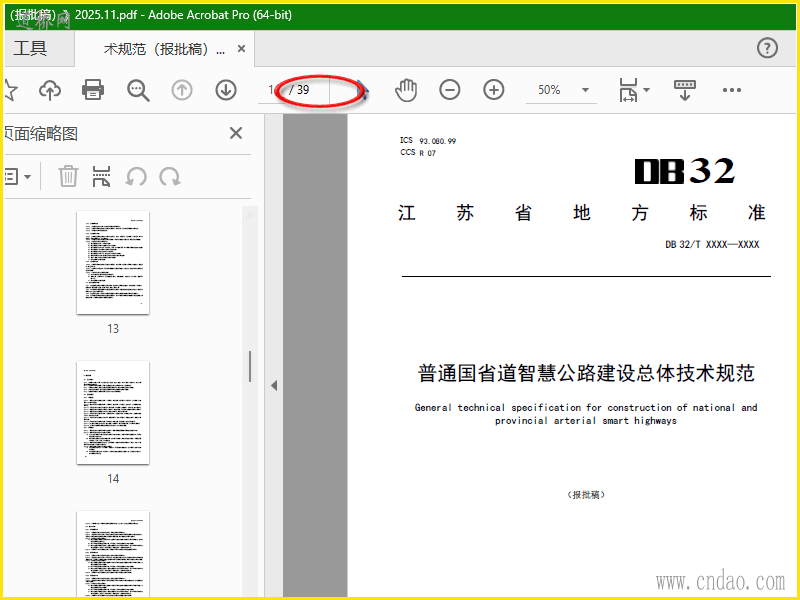This screenshot has width=800, height=600.
Task: Click the CCS R 07 text
Action: point(418,153)
